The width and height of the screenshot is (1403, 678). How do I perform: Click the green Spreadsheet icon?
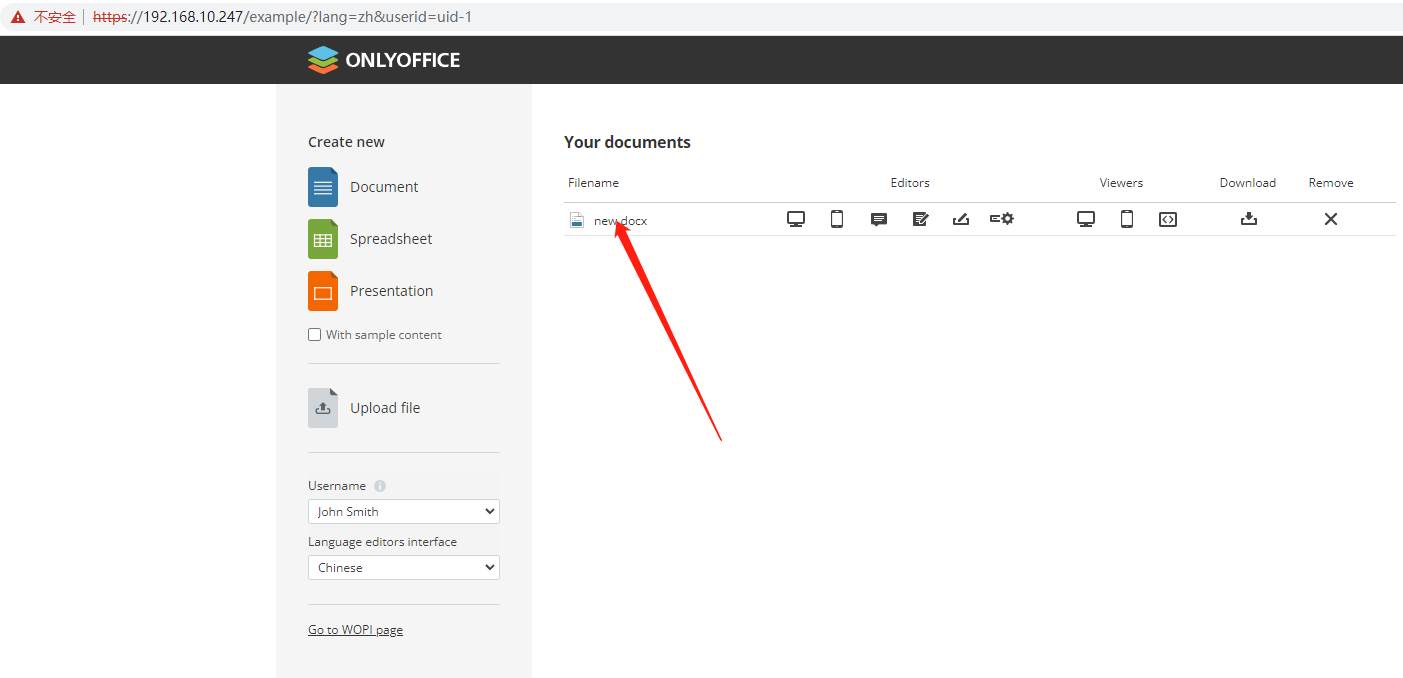pyautogui.click(x=323, y=239)
